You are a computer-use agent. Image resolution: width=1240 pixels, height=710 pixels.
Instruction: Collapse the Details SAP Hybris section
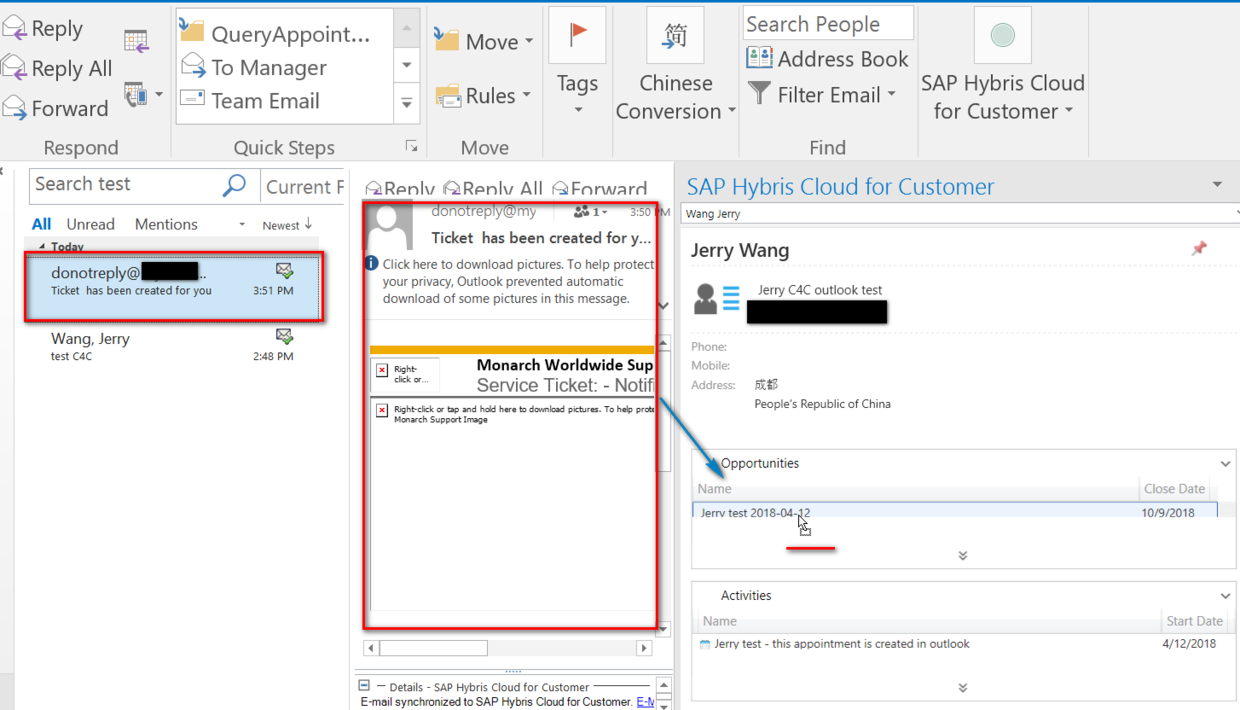click(x=364, y=686)
